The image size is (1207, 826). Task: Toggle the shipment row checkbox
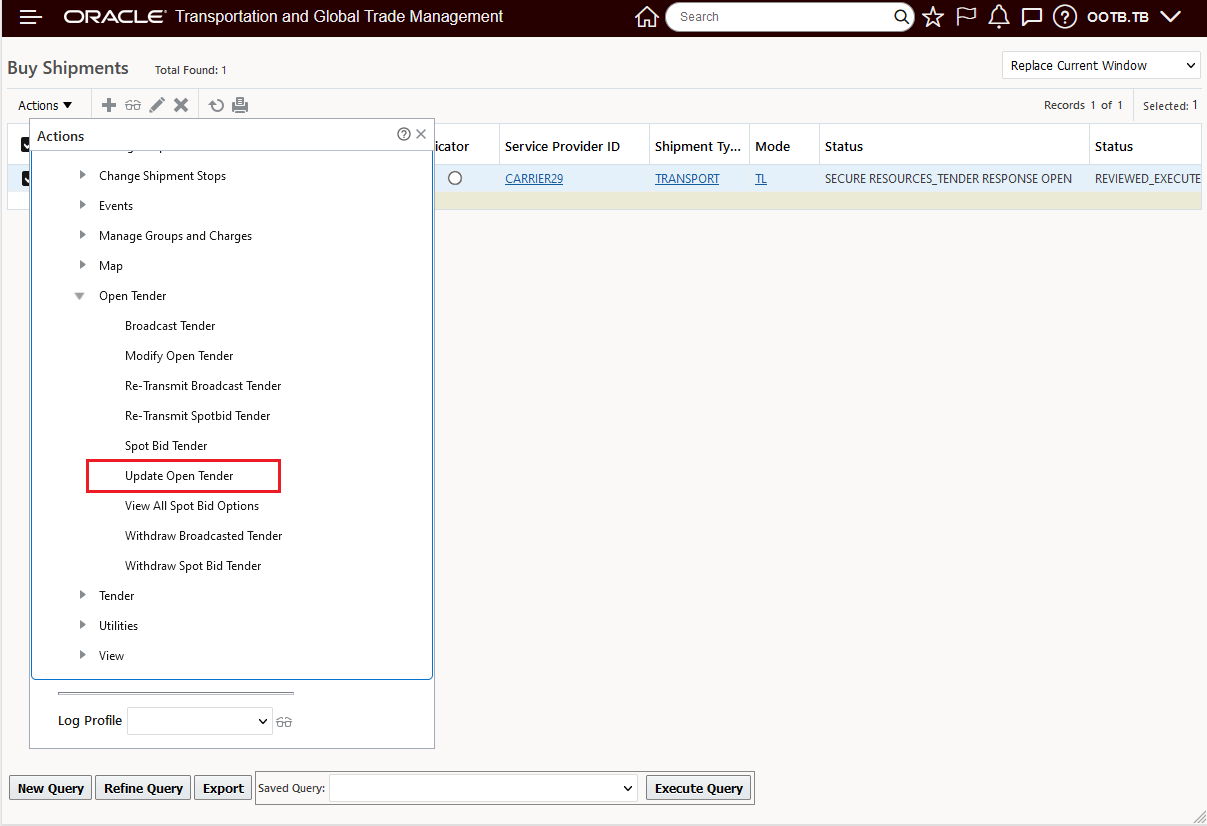tap(26, 178)
